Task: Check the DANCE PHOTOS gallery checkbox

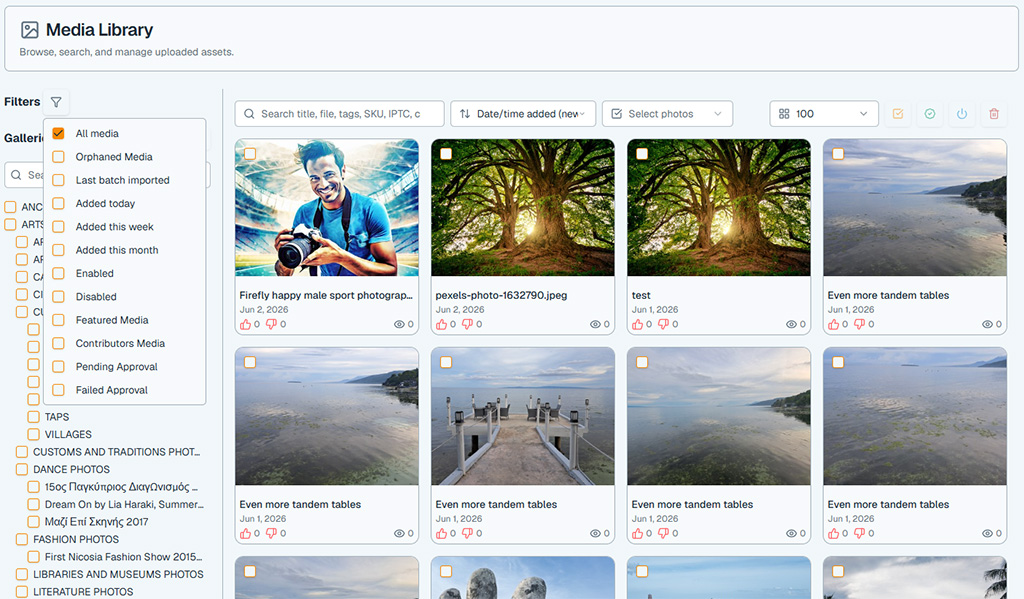Action: [22, 470]
